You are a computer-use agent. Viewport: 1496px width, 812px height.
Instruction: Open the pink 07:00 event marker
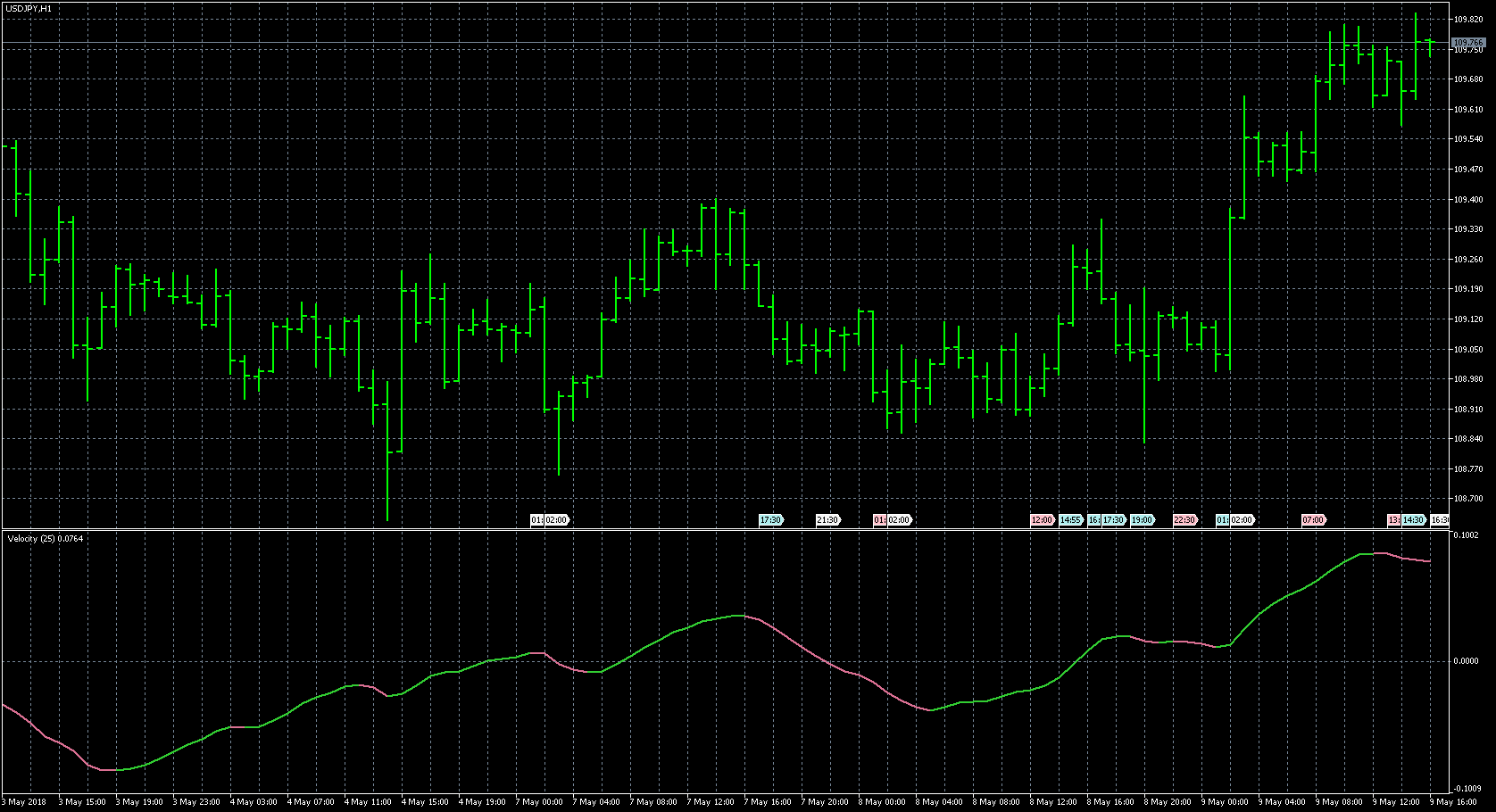pyautogui.click(x=1313, y=520)
